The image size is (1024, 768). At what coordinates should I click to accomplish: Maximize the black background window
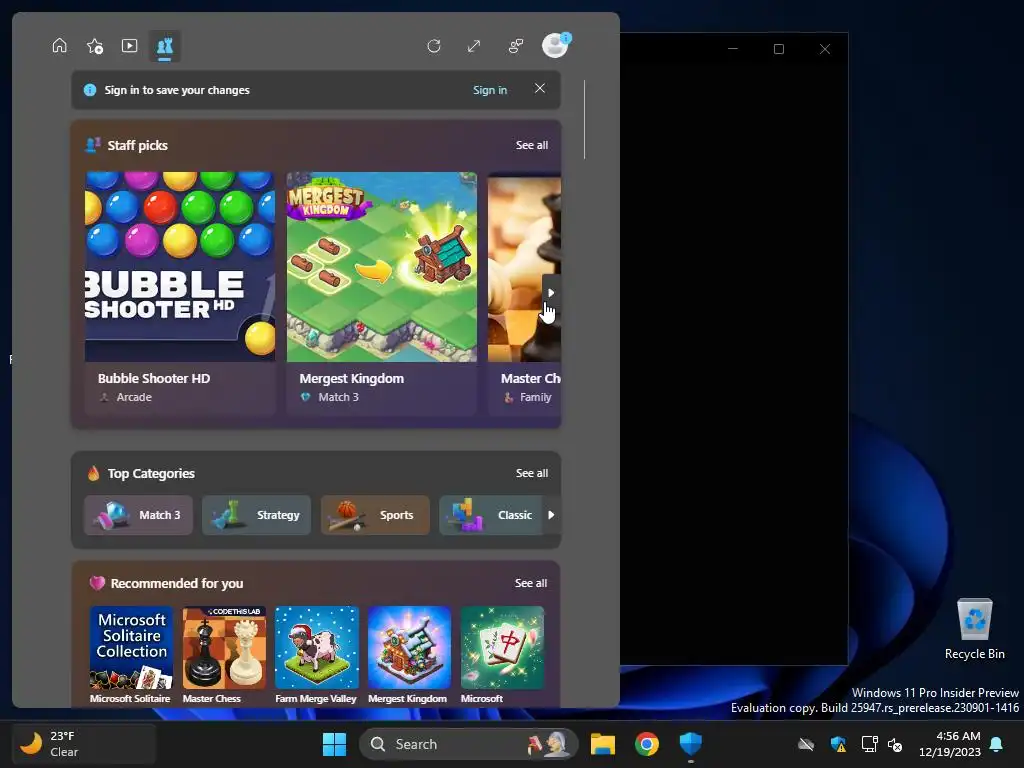click(778, 49)
